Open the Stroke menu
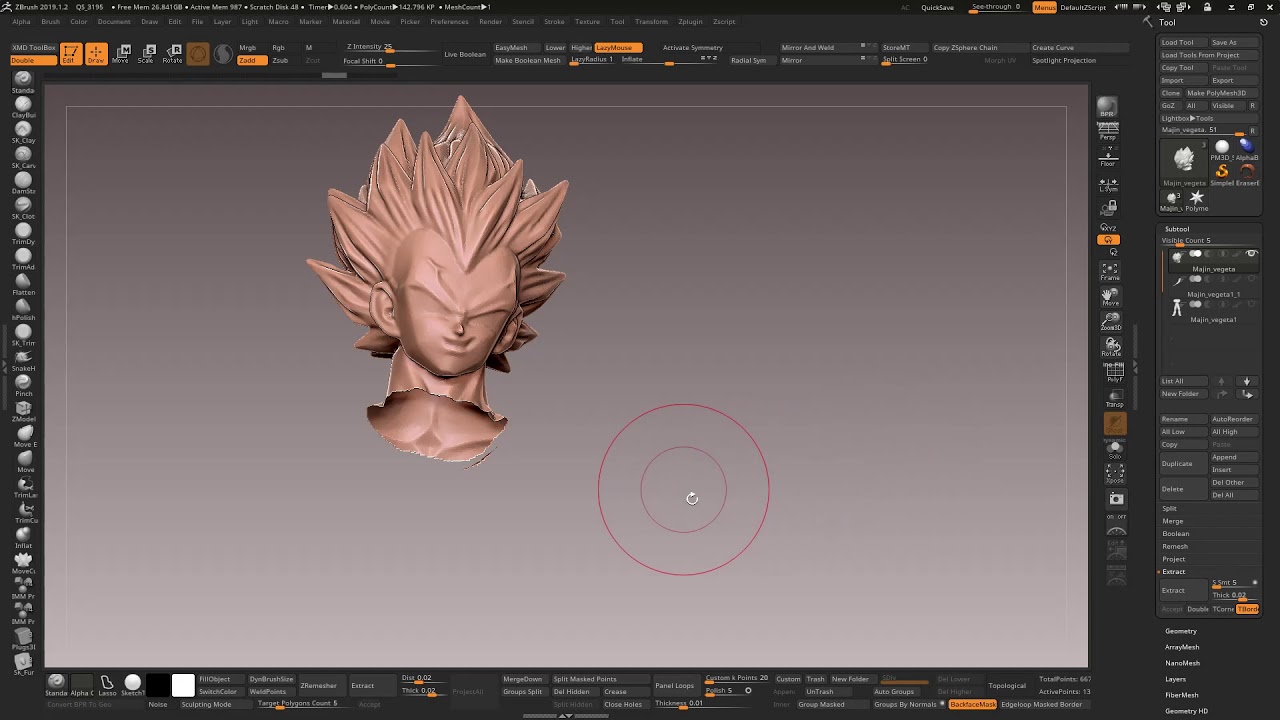Screen dimensions: 1280x720 click(x=554, y=21)
